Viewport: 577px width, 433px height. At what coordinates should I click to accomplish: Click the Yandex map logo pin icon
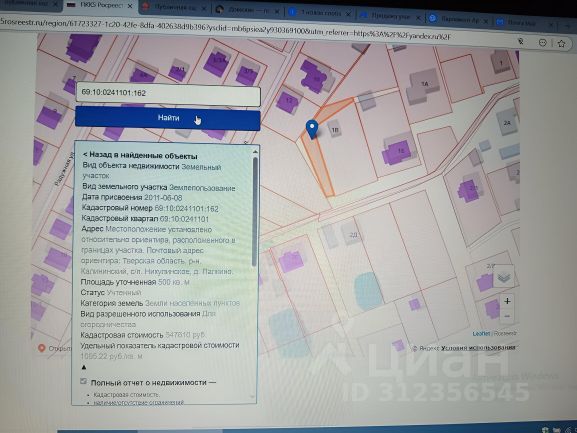(x=42, y=348)
